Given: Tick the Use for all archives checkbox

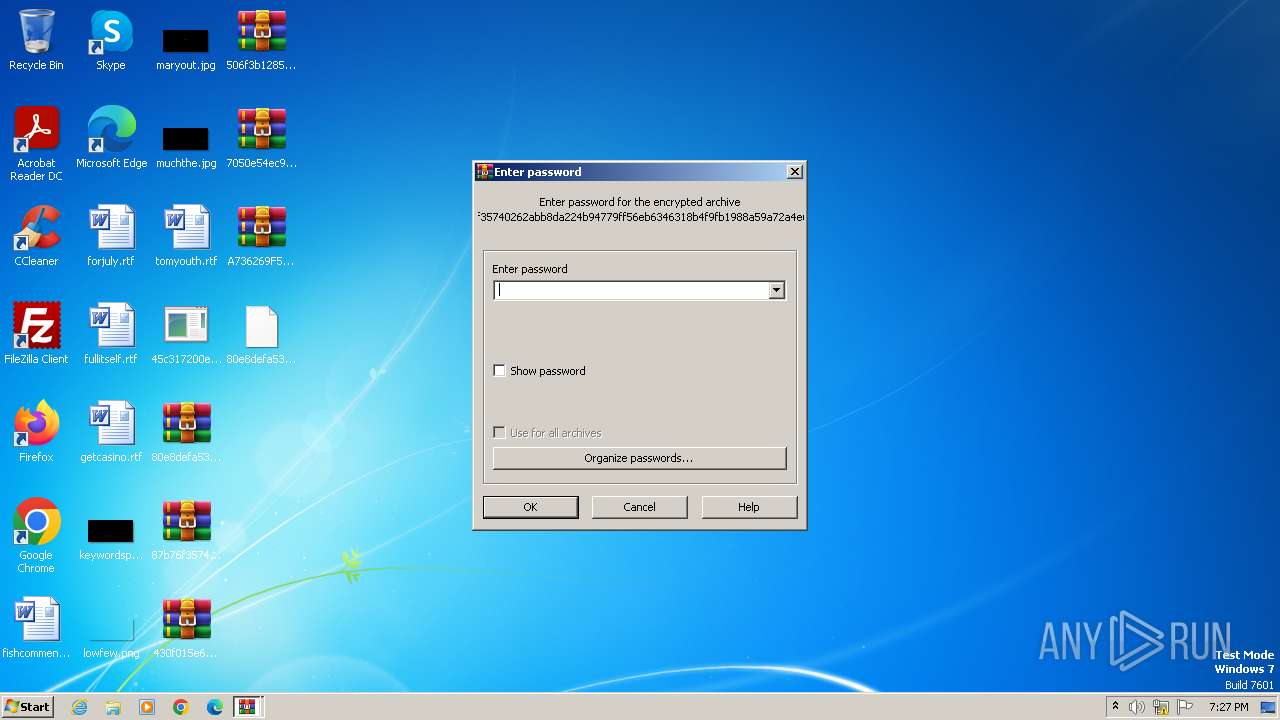Looking at the screenshot, I should 500,433.
